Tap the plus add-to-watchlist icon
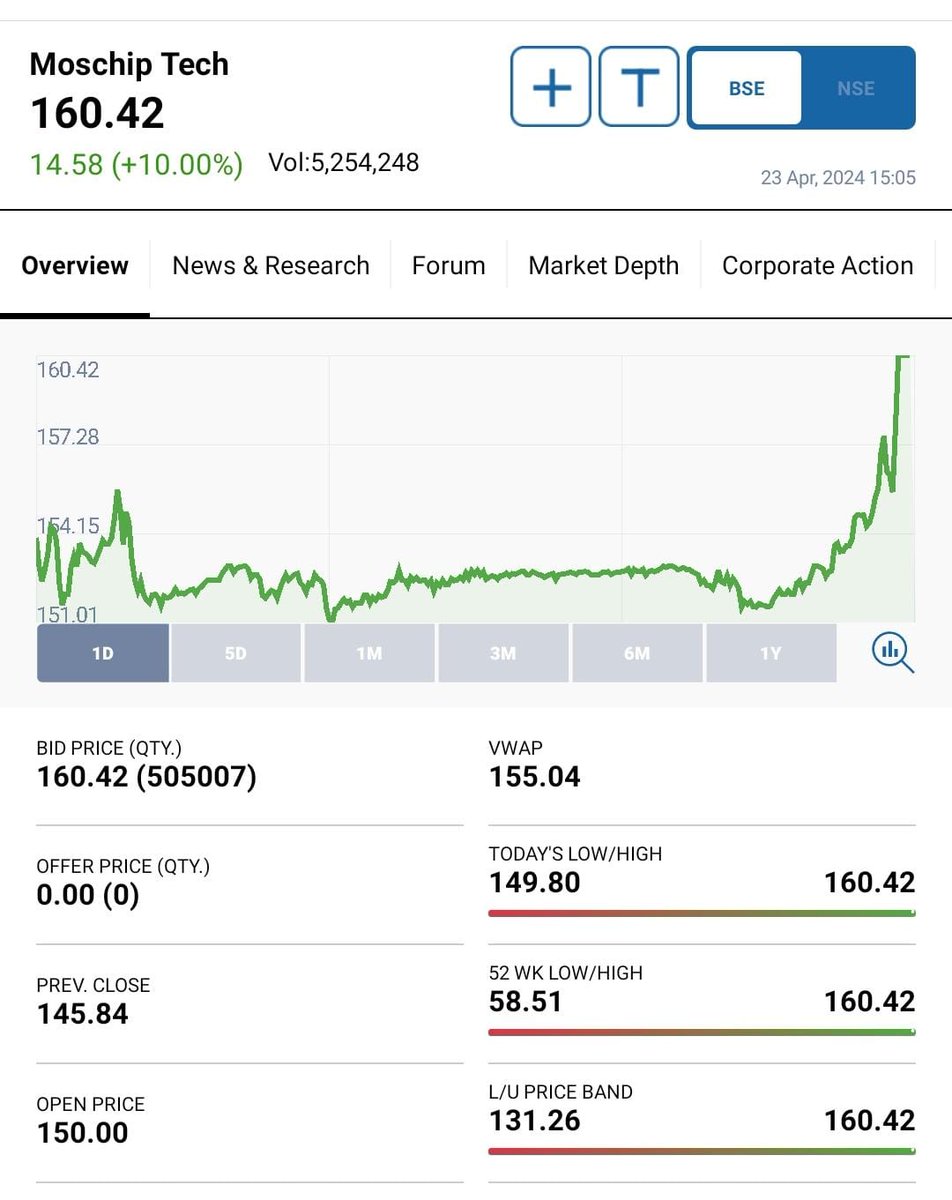The image size is (952, 1200). (x=551, y=88)
